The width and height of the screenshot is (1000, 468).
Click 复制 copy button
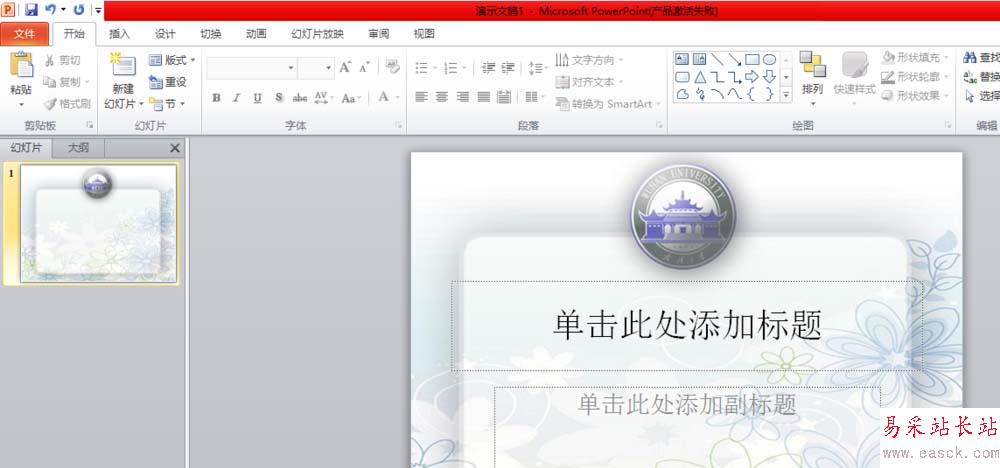(66, 82)
